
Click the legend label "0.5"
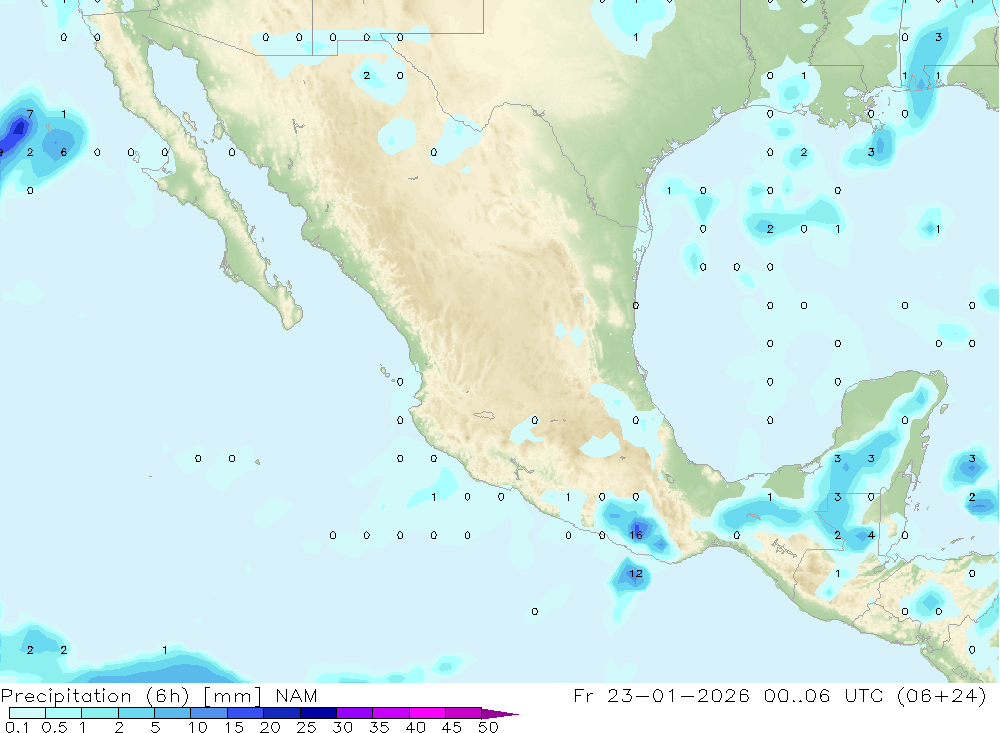(54, 727)
